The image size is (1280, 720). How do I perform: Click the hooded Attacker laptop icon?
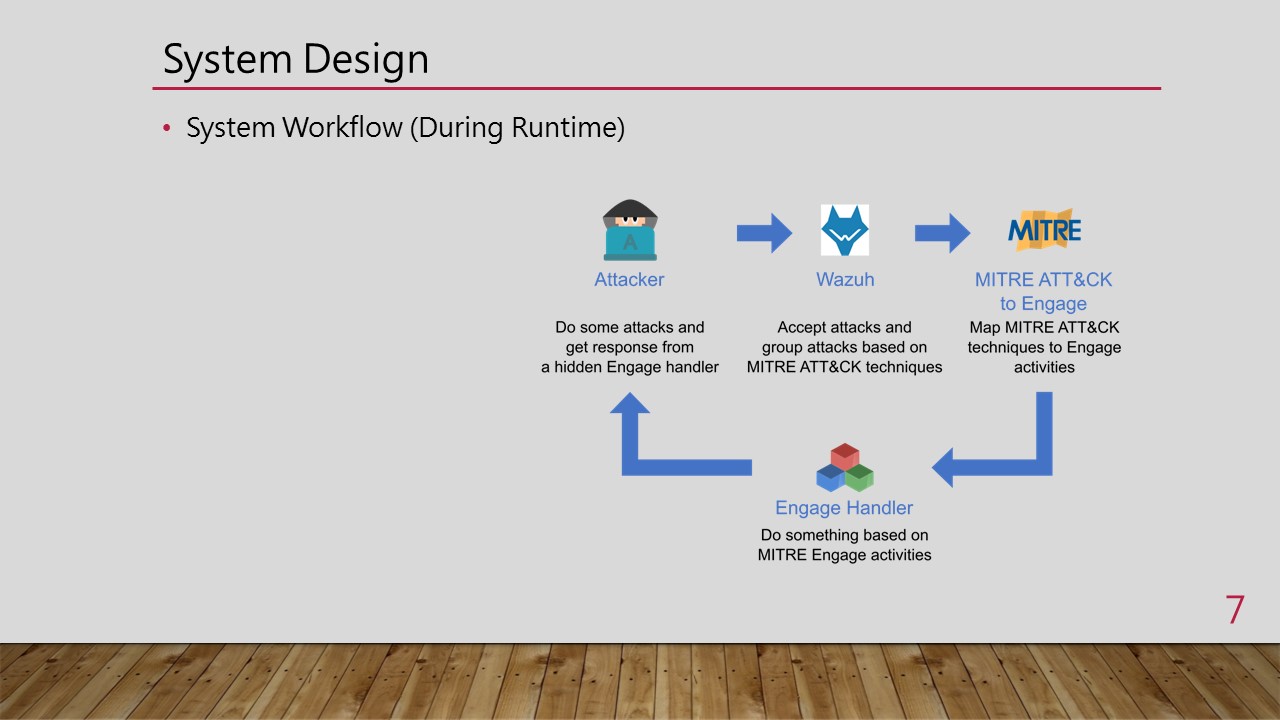630,231
